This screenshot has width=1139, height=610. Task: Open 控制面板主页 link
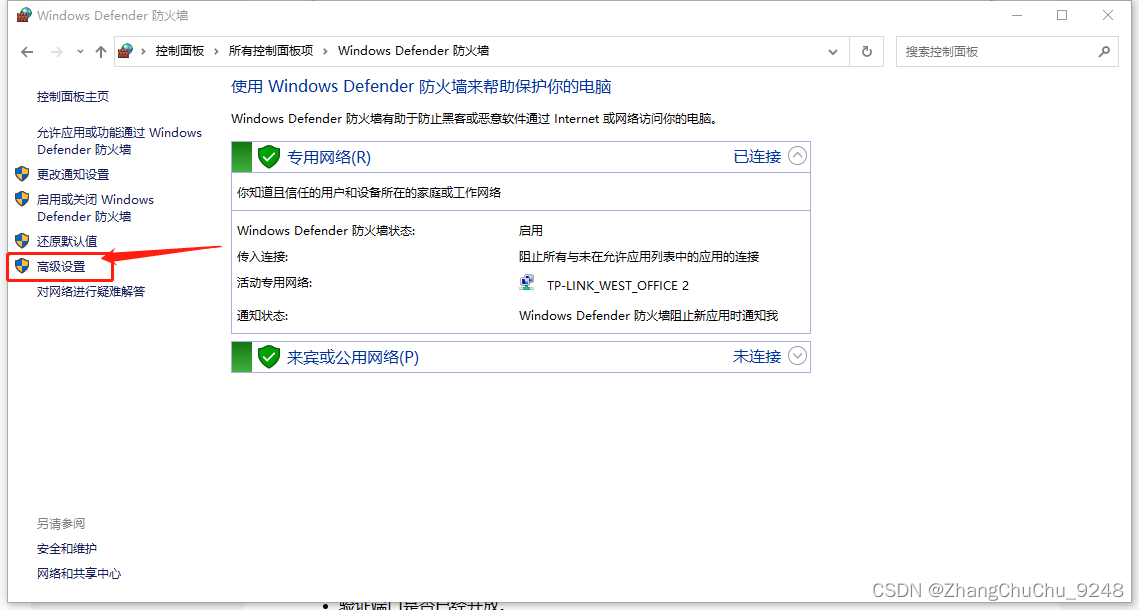point(73,97)
